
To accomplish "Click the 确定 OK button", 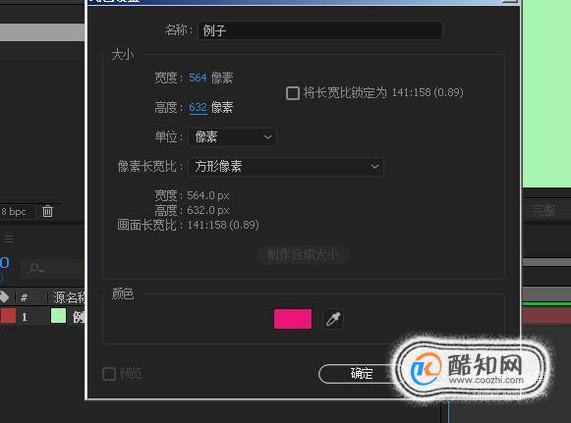I will pyautogui.click(x=361, y=373).
